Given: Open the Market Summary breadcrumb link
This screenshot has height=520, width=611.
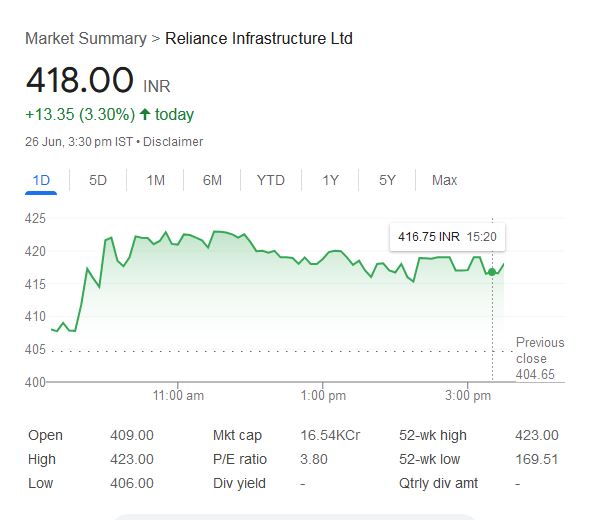Looking at the screenshot, I should [x=85, y=39].
